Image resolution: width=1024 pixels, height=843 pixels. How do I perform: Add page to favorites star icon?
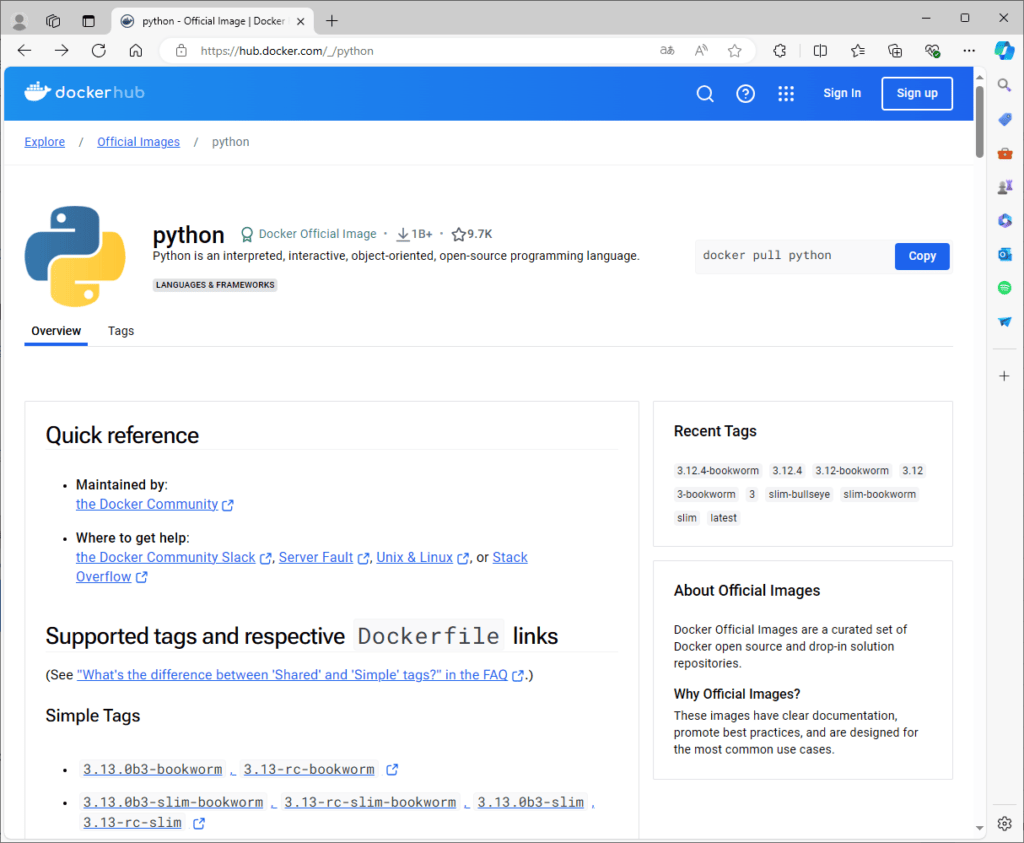pyautogui.click(x=735, y=51)
